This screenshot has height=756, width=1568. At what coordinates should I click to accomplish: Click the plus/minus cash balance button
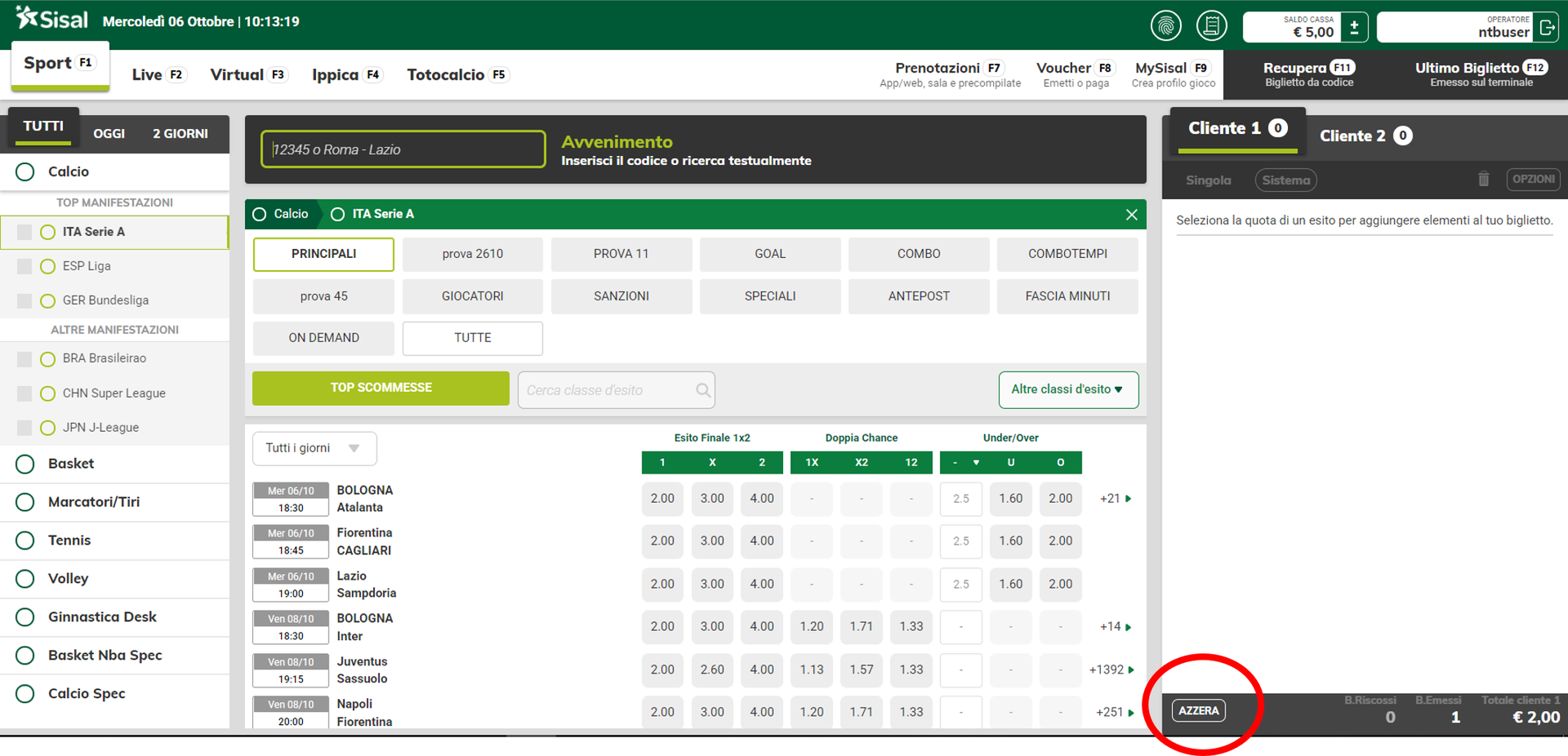[x=1354, y=27]
